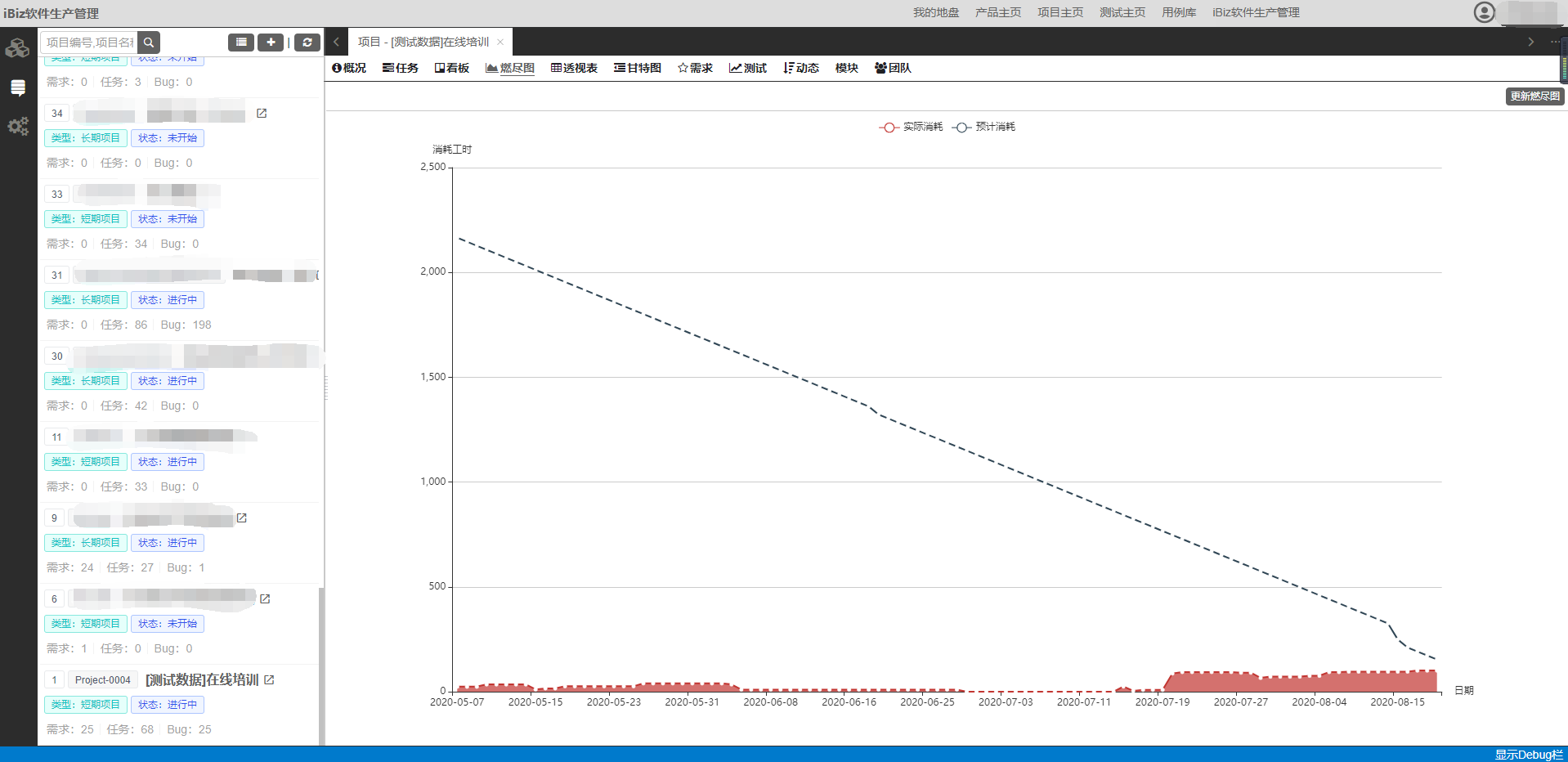Select project number 11 in list
Screen dimensions: 1568x762
tap(57, 437)
